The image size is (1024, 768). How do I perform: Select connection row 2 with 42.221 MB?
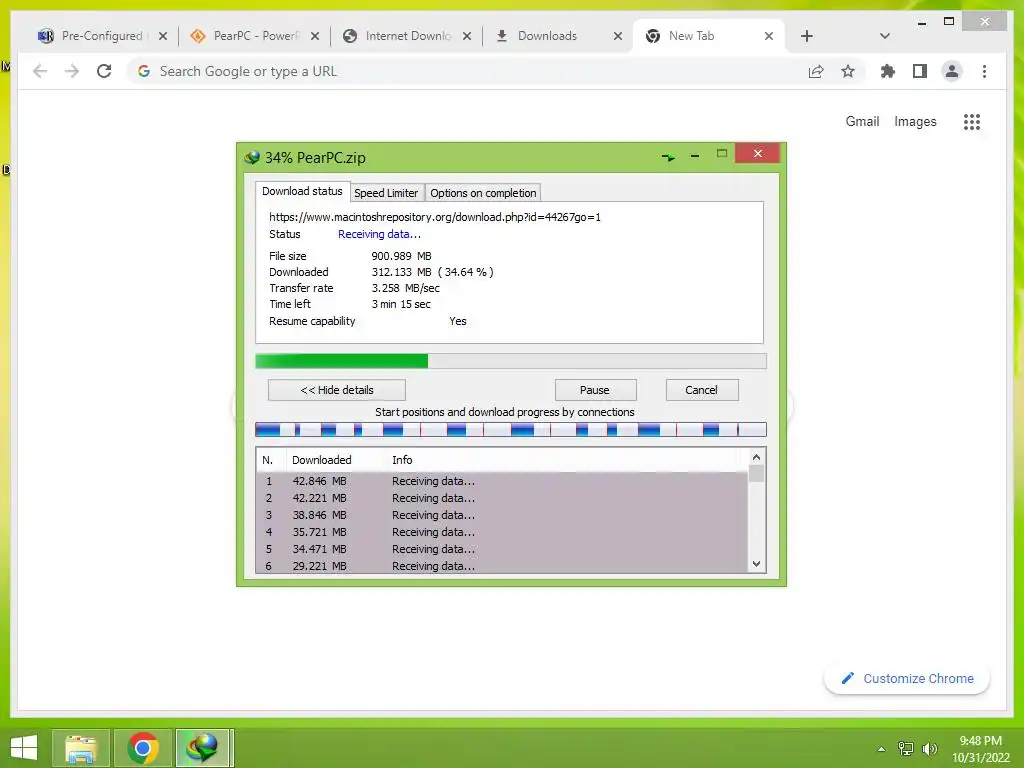pyautogui.click(x=502, y=498)
